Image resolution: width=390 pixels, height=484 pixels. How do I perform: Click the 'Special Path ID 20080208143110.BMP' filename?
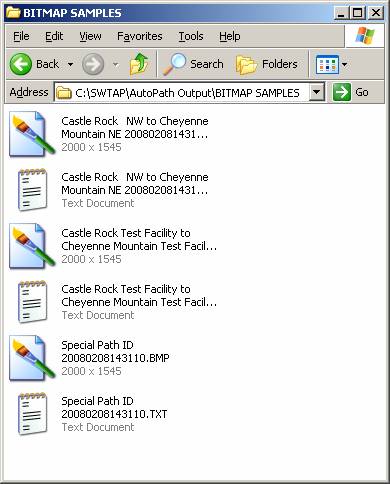(115, 351)
